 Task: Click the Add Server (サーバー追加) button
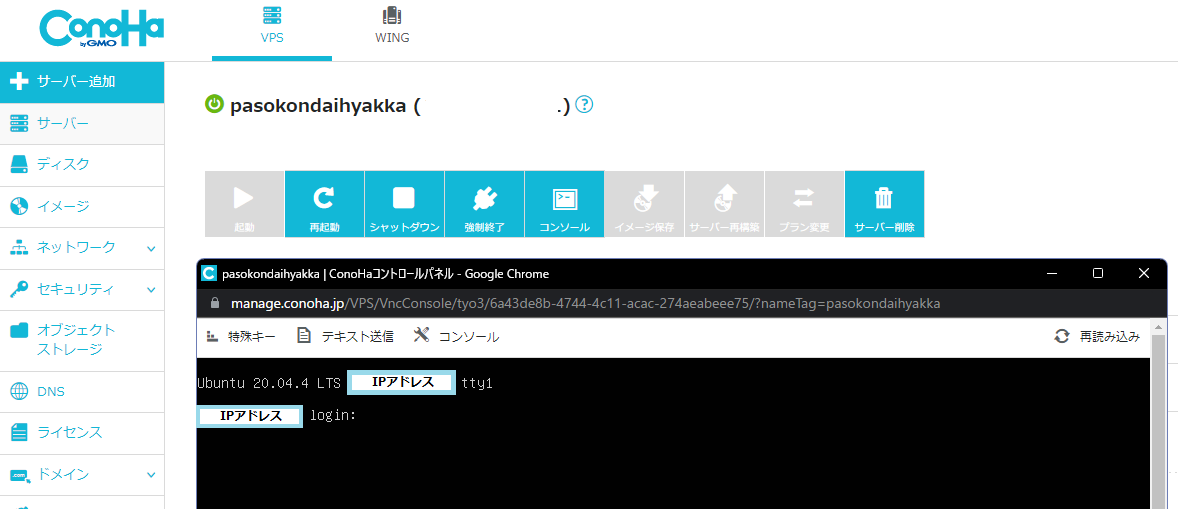click(x=82, y=82)
